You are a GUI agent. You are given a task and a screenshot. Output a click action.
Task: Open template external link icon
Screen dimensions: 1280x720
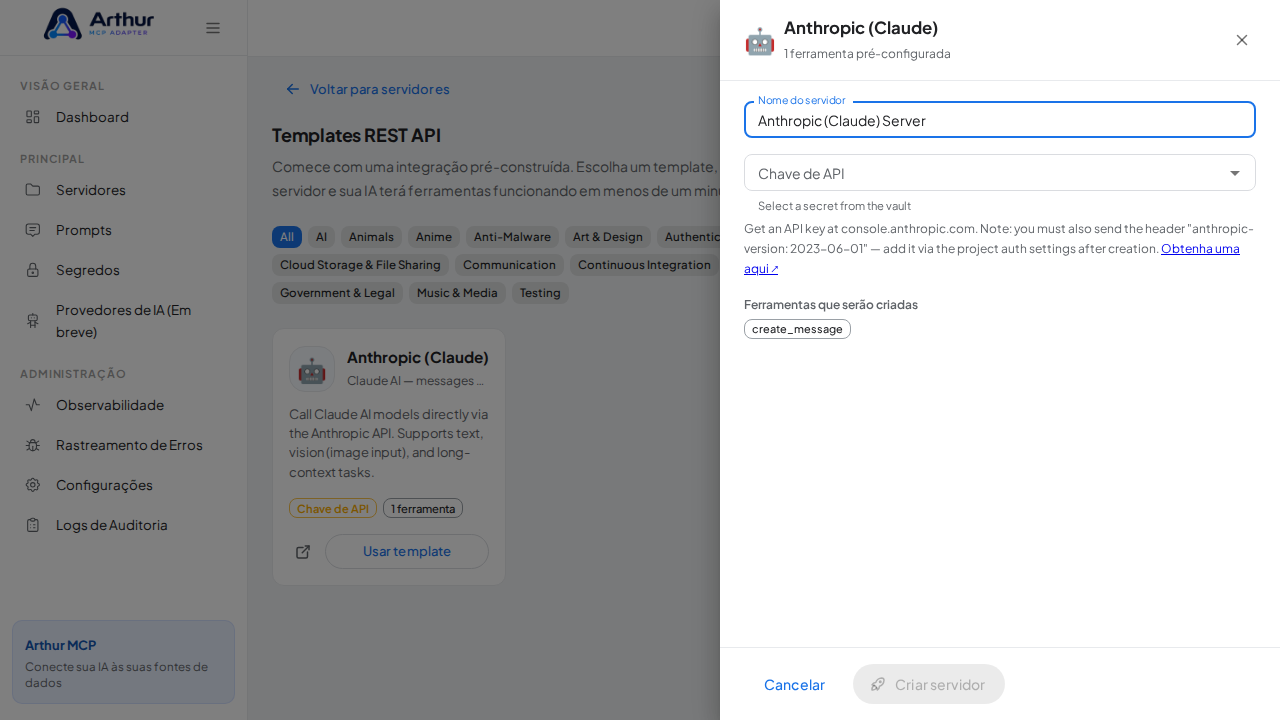pyautogui.click(x=303, y=552)
